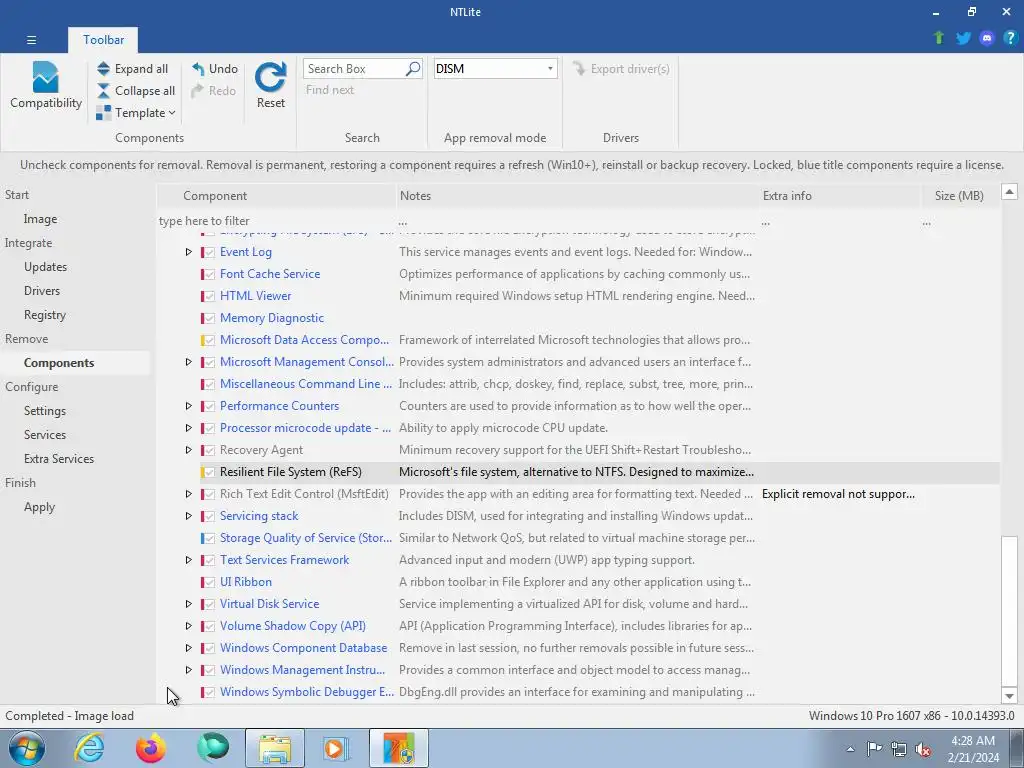1024x768 pixels.
Task: Click the 'type here to filter' field
Action: (276, 221)
